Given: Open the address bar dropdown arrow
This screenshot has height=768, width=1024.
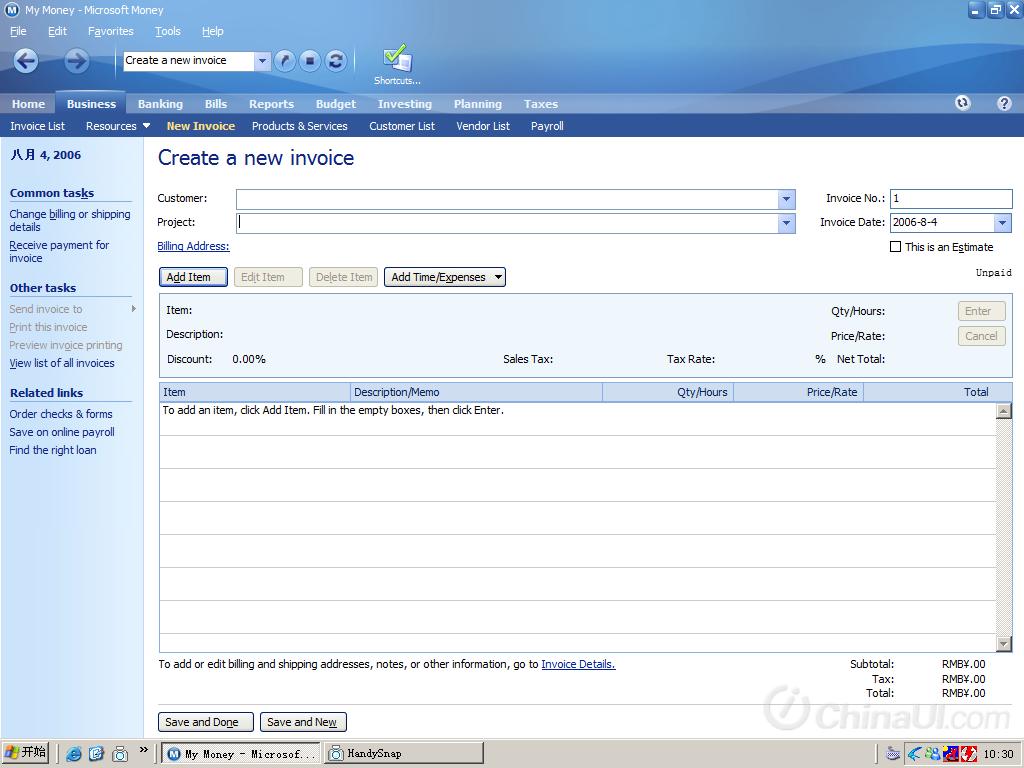Looking at the screenshot, I should (262, 61).
